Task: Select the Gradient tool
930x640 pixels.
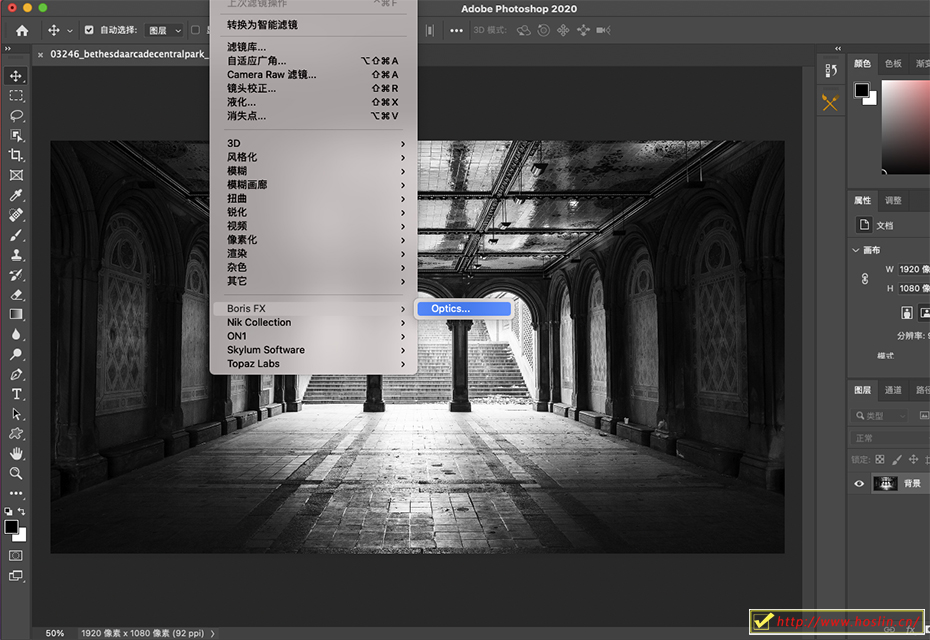Action: click(16, 314)
